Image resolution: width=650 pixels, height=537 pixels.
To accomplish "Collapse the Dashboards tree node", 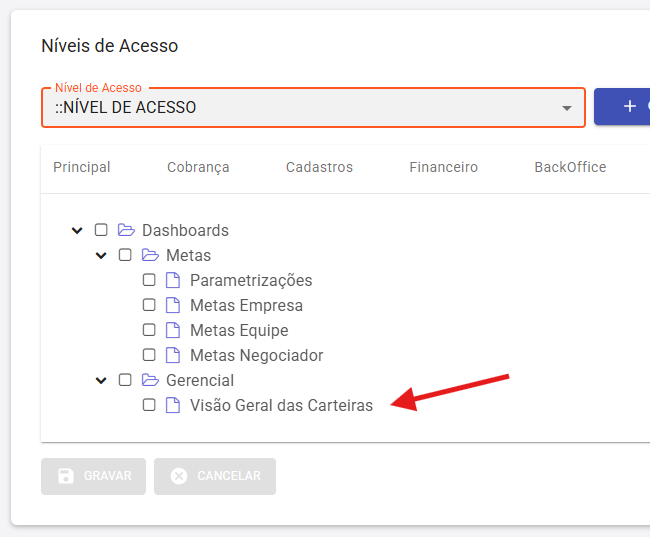I will coord(77,230).
